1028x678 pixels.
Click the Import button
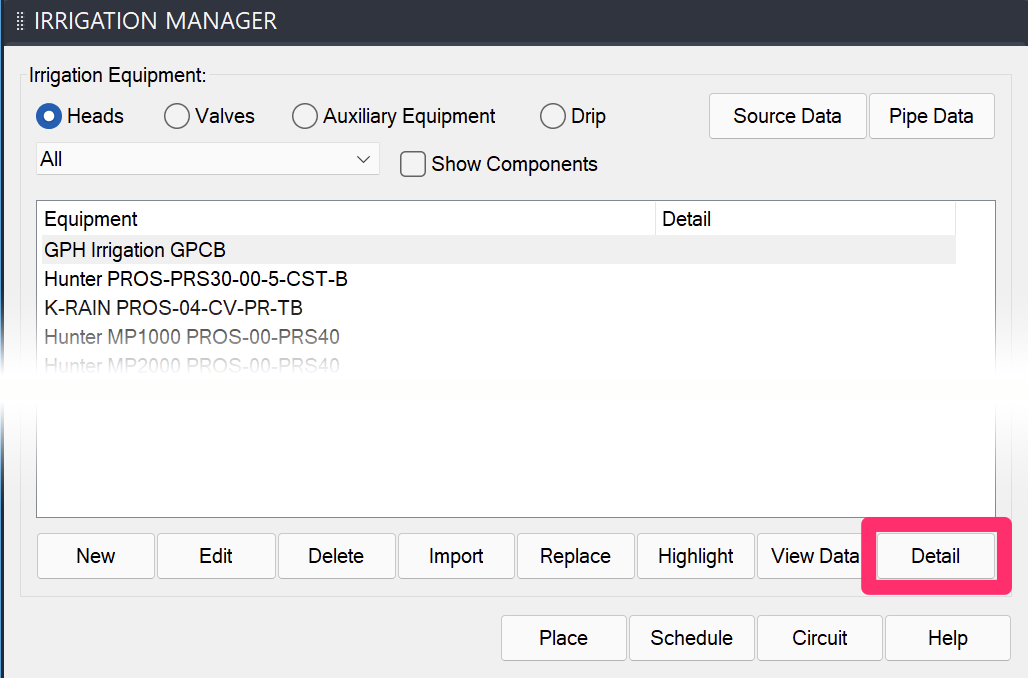(x=456, y=556)
